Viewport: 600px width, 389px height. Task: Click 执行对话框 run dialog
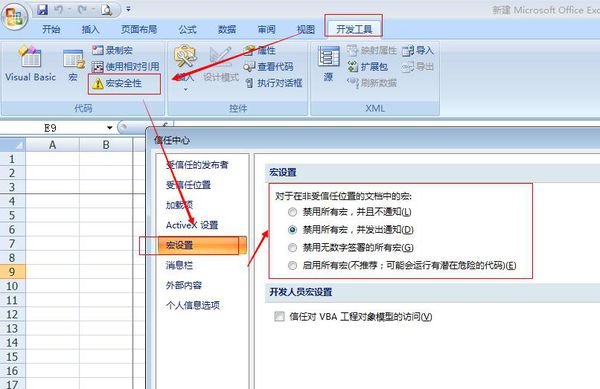pyautogui.click(x=274, y=83)
